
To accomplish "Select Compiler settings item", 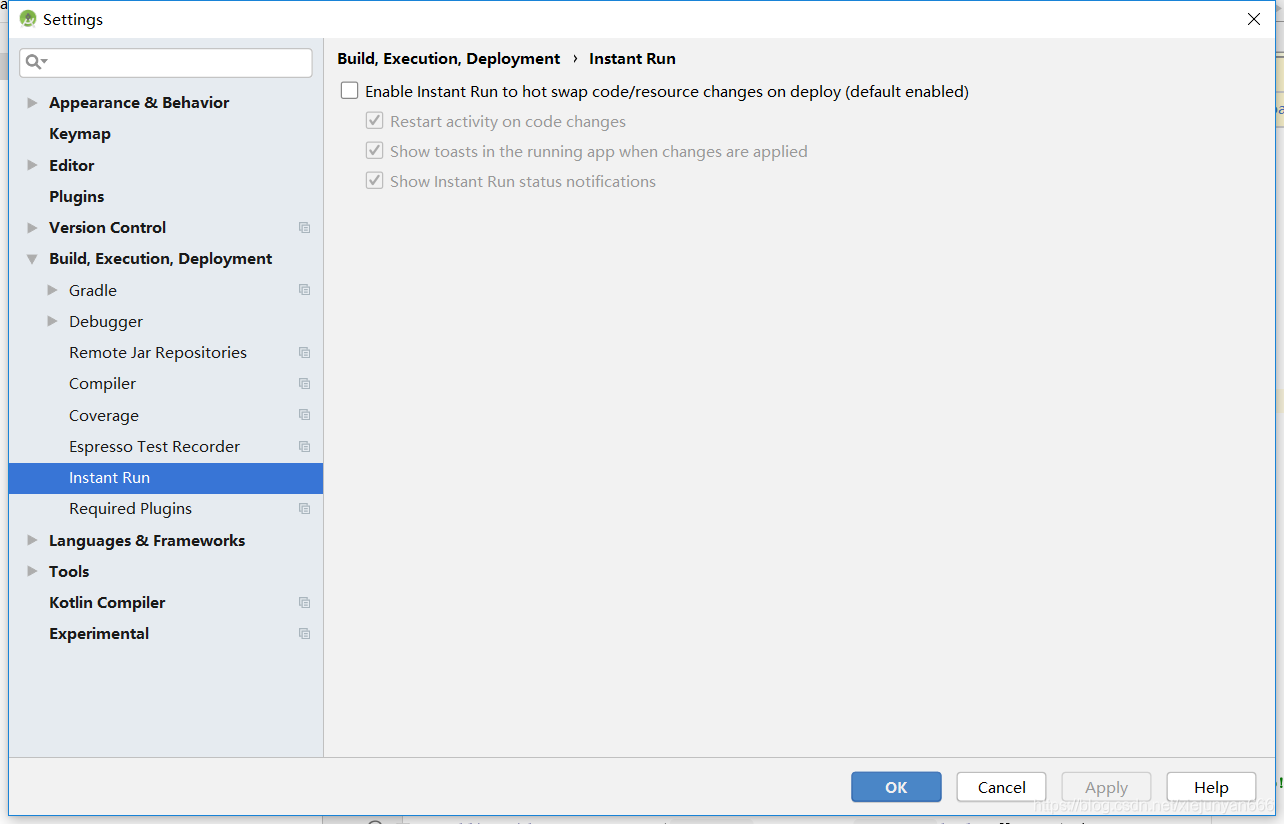I will pyautogui.click(x=102, y=384).
